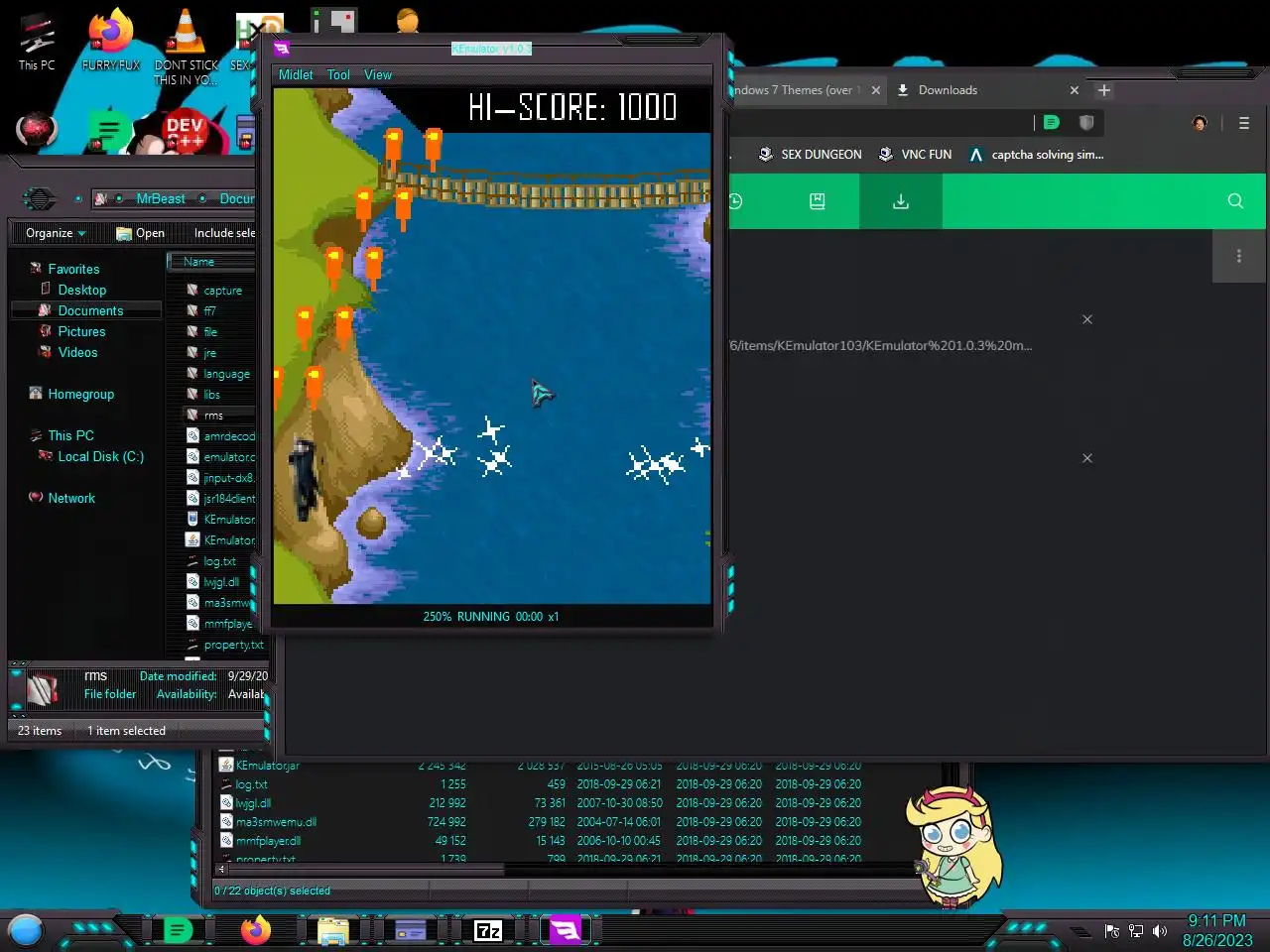
Task: Select the downloads icon in green toolbar
Action: click(x=901, y=201)
